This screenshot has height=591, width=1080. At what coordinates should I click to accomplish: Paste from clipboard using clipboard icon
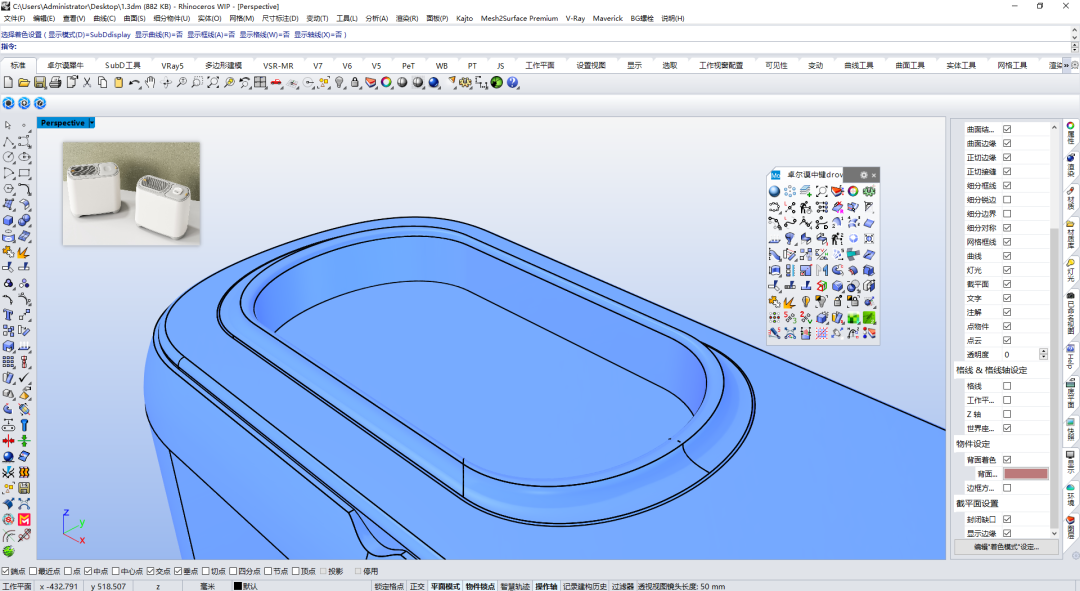click(118, 83)
